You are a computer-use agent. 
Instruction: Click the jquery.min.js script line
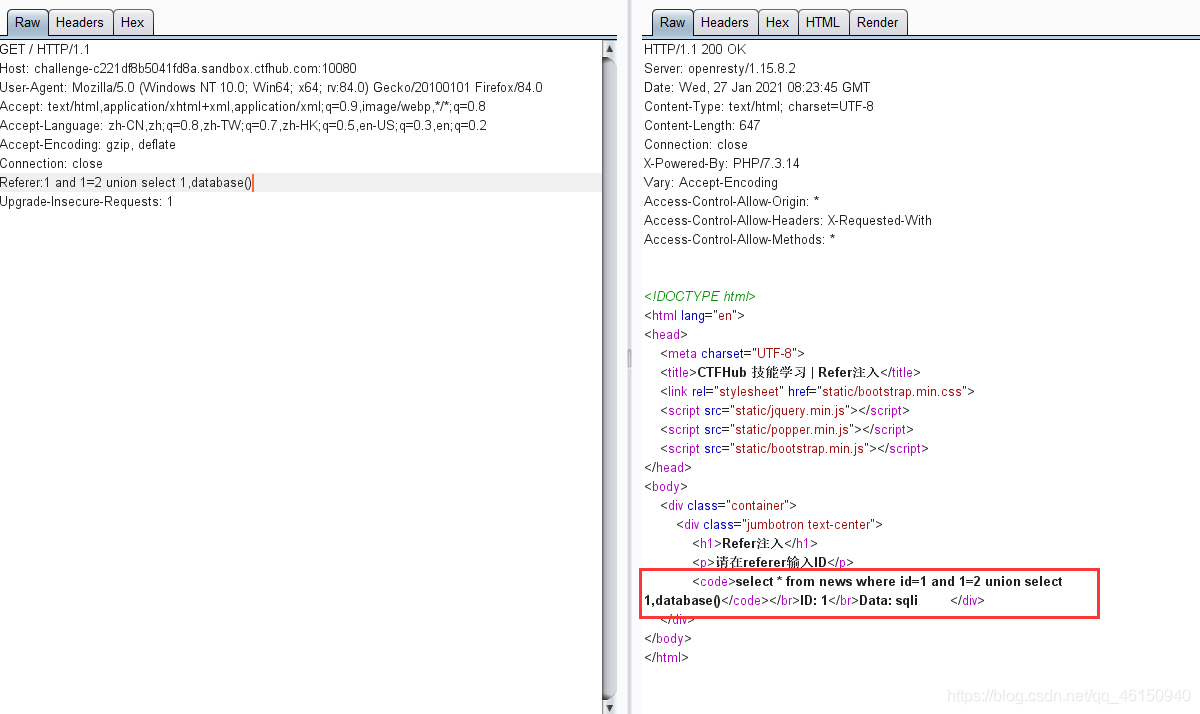pos(785,410)
